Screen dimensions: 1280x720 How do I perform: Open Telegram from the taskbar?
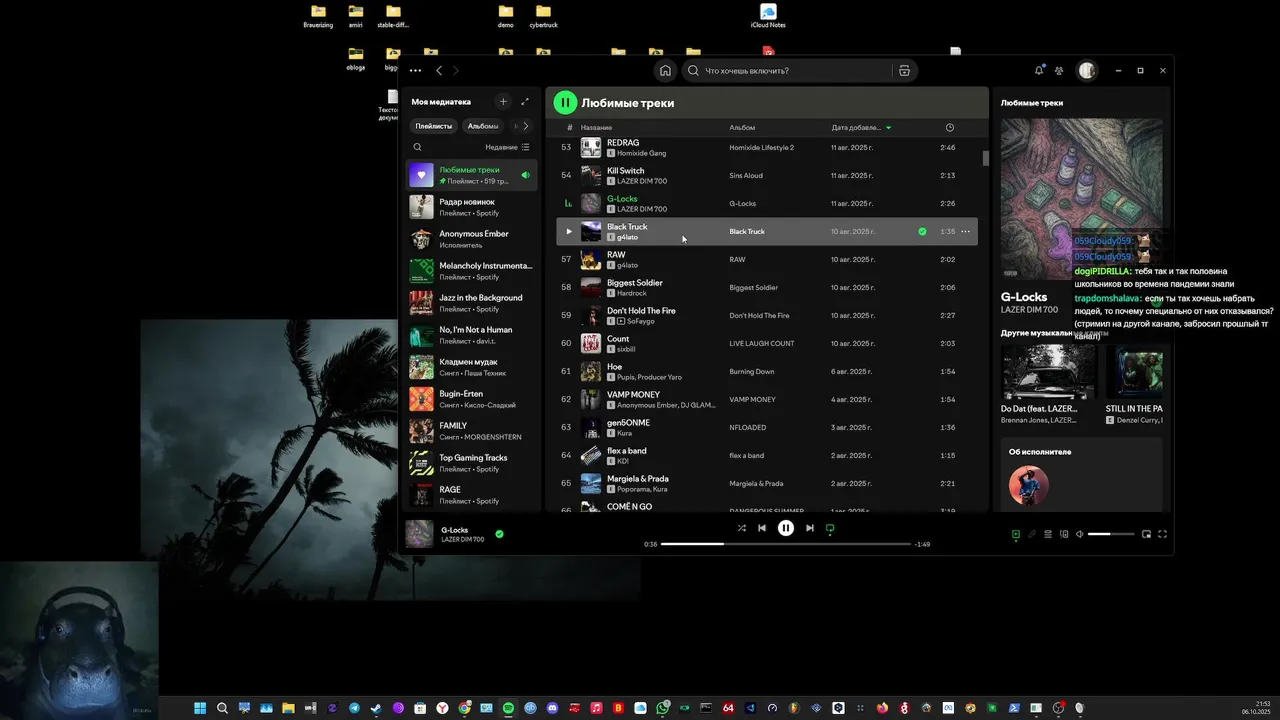[x=354, y=708]
